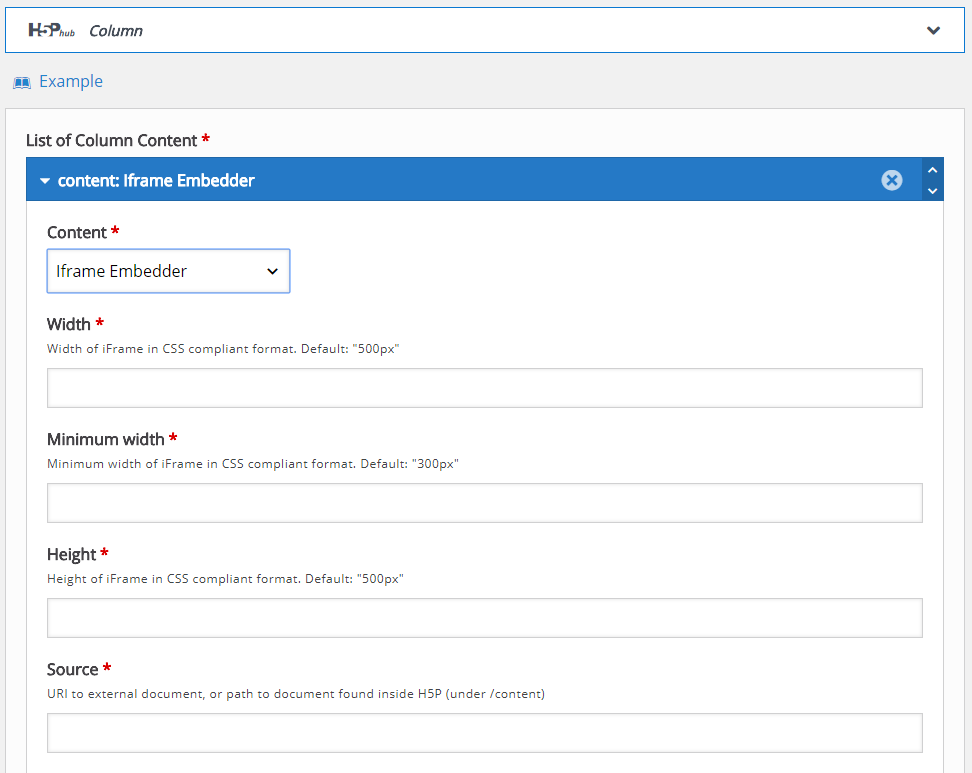972x773 pixels.
Task: Click the collapse triangle on the content header
Action: pos(44,180)
